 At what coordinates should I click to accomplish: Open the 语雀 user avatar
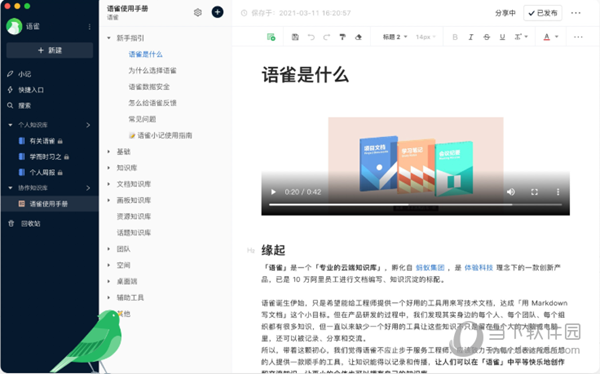(14, 26)
